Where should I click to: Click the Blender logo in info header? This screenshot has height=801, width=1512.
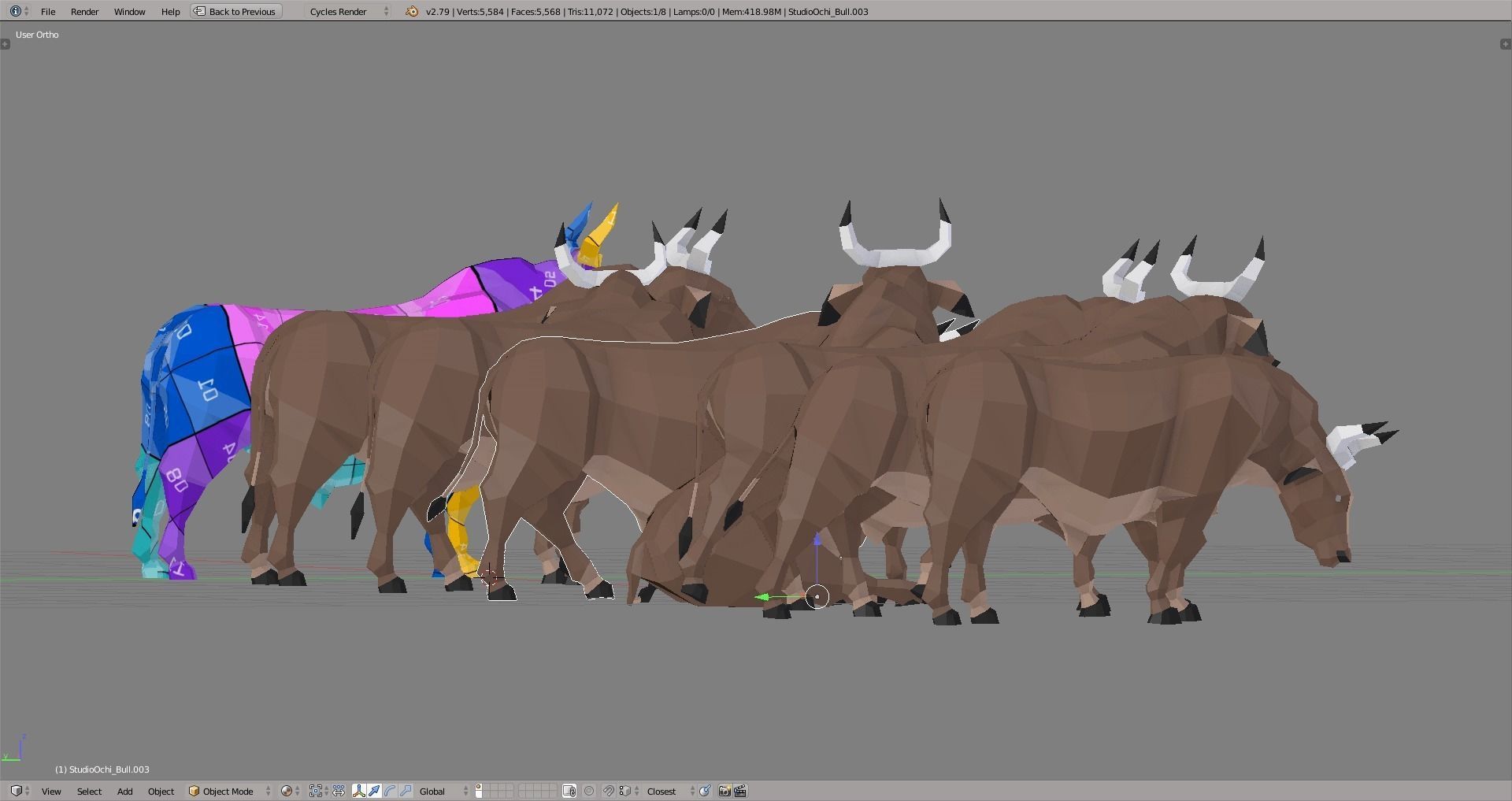pyautogui.click(x=412, y=11)
